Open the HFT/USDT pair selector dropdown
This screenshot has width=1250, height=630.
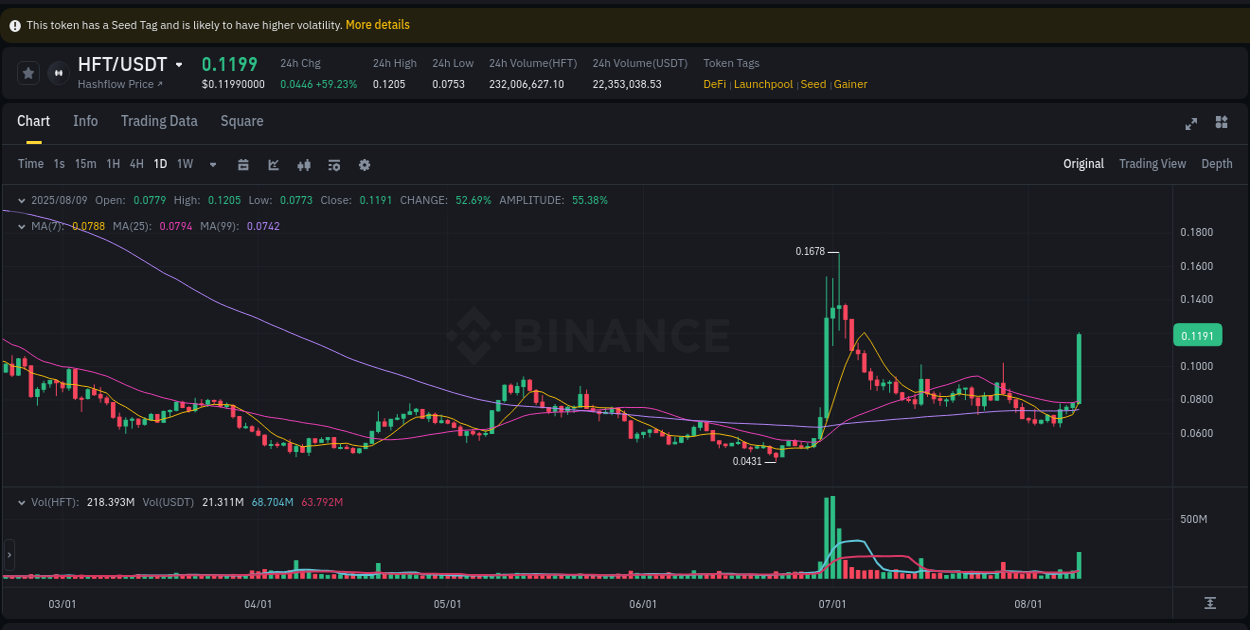(178, 63)
